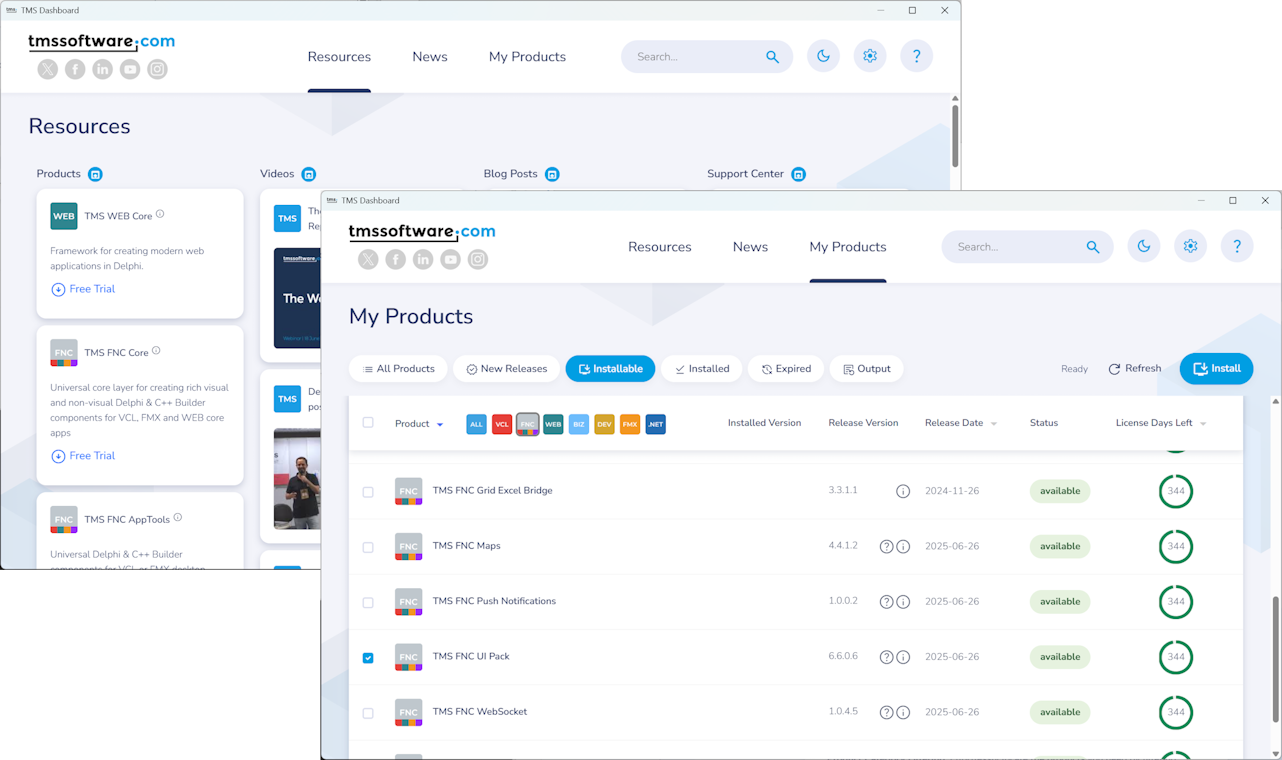Uncheck the TMS FNC UI Pack checkbox

tap(368, 657)
